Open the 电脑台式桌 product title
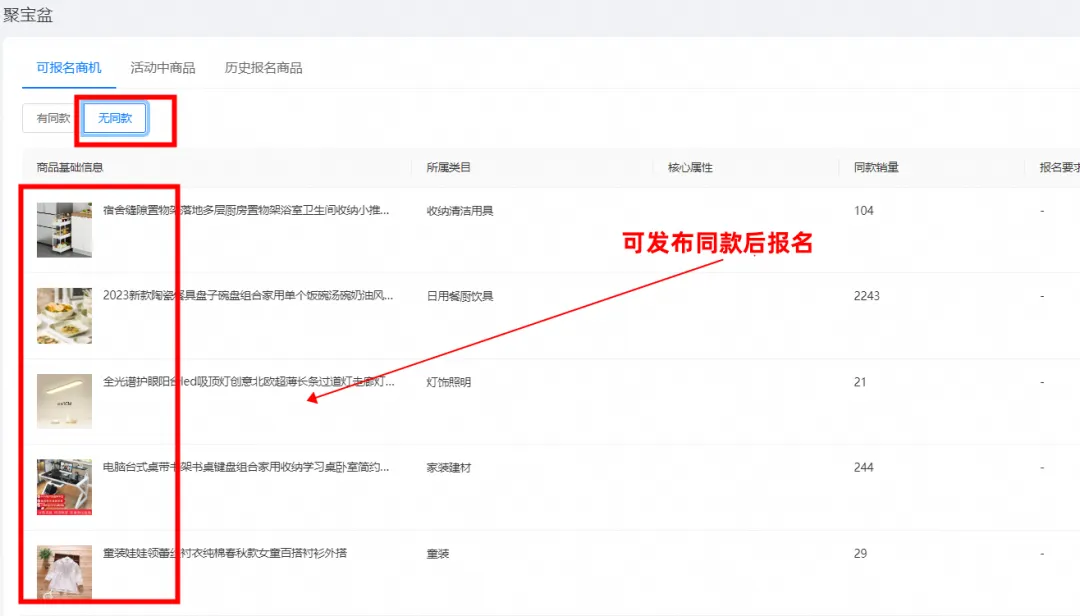 tap(246, 467)
